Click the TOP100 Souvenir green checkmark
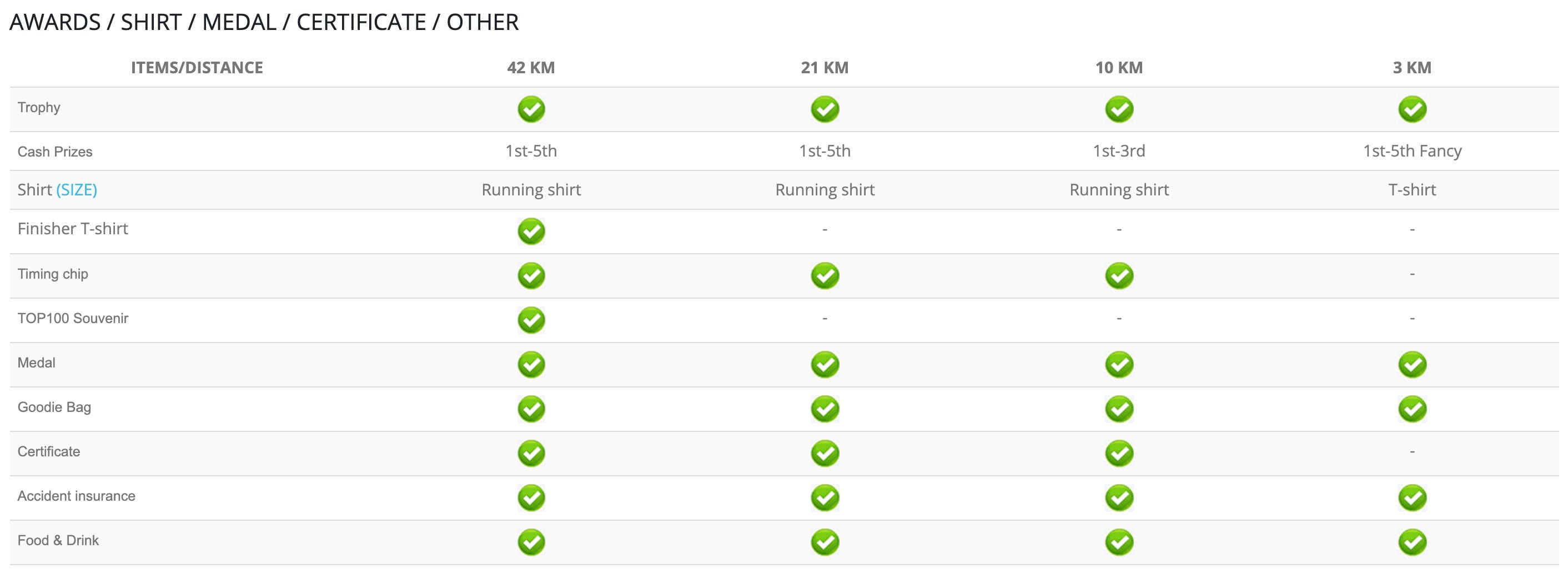The width and height of the screenshot is (1568, 574). tap(531, 320)
